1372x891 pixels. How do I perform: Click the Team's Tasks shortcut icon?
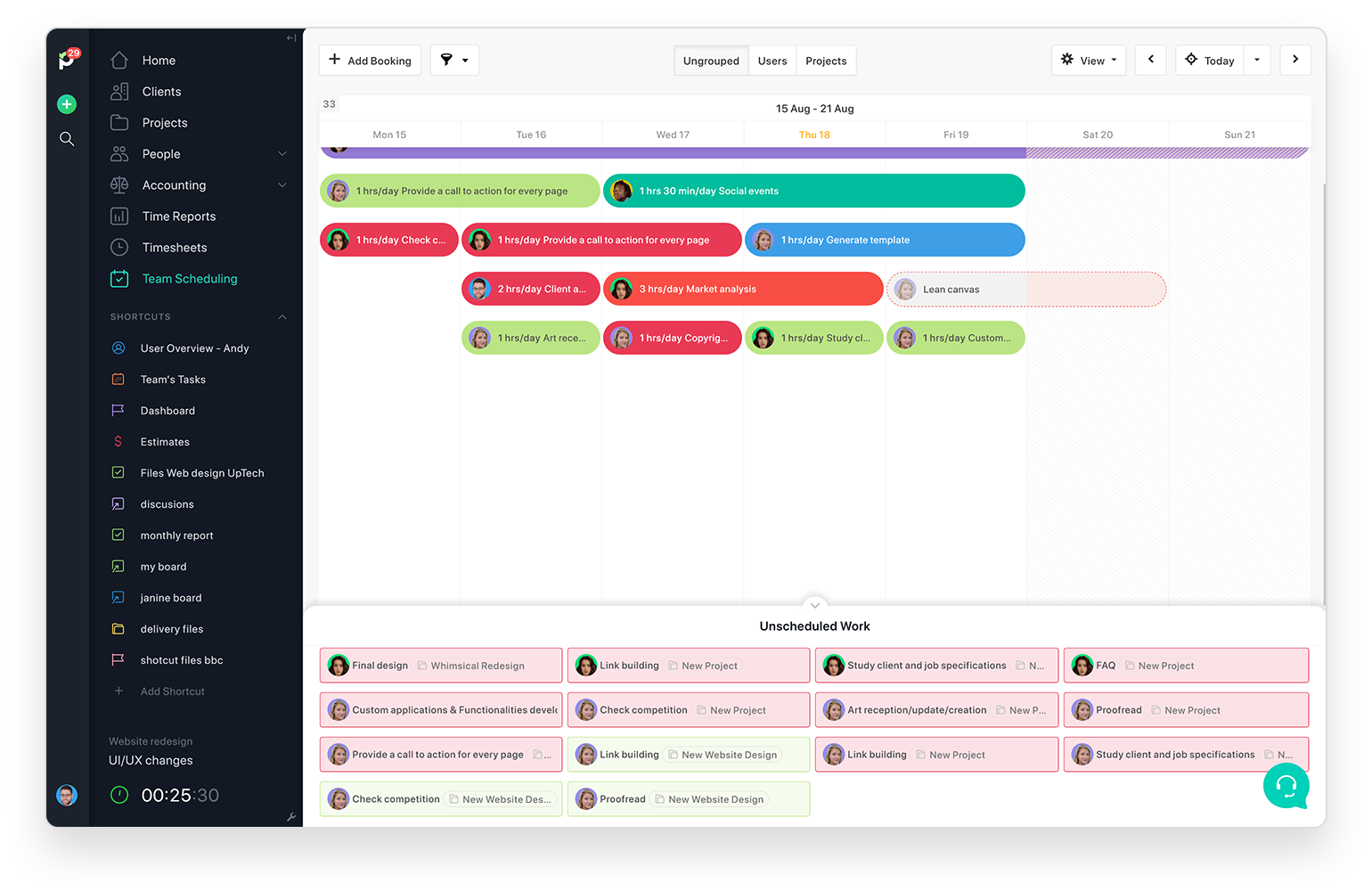119,379
